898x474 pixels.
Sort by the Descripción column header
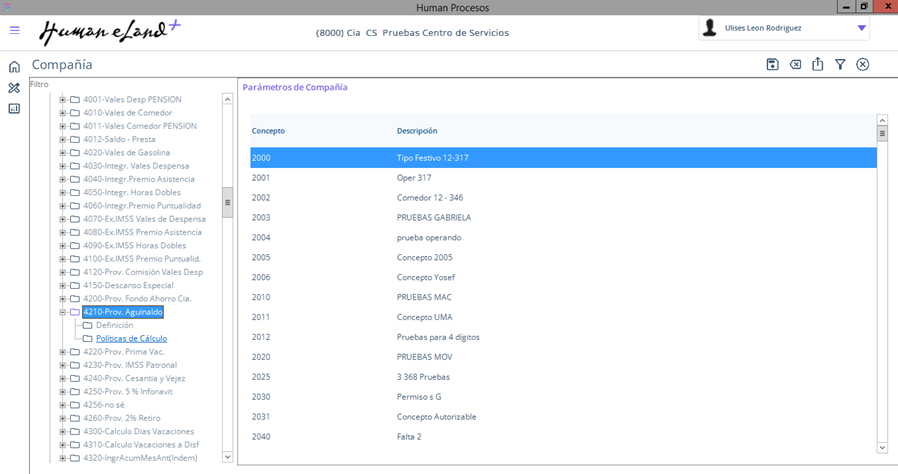417,131
